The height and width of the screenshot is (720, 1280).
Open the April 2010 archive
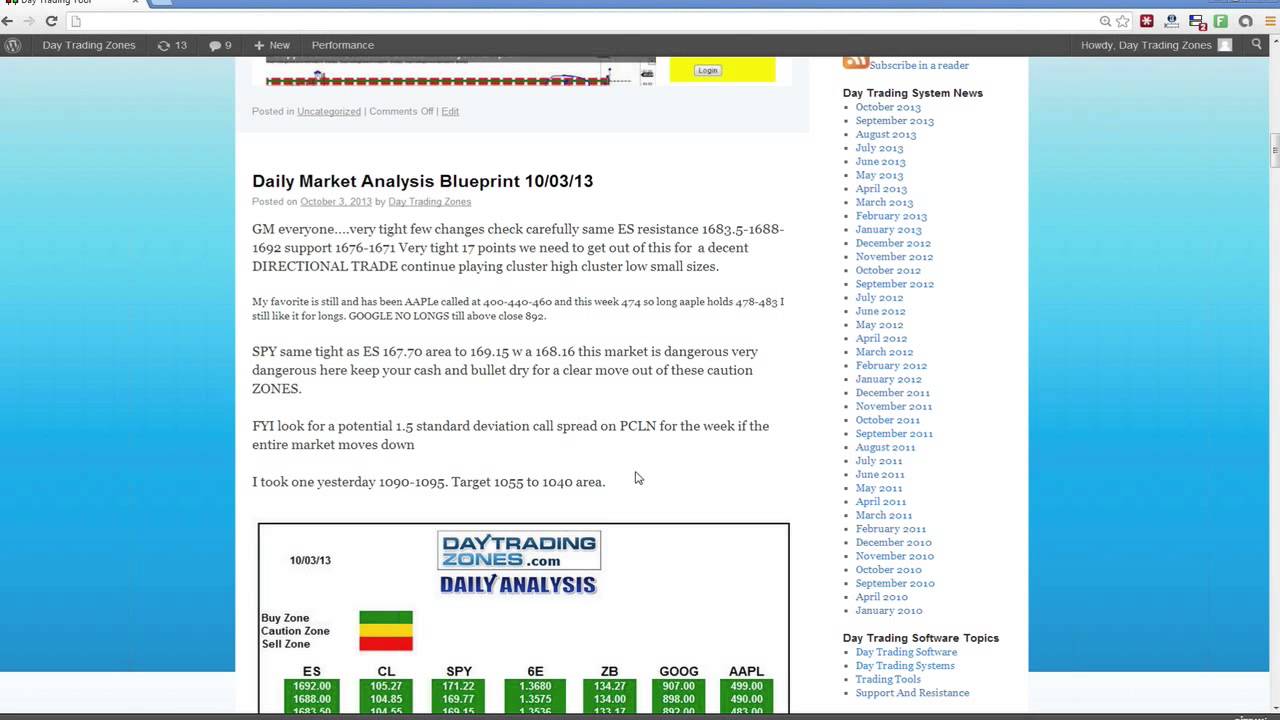881,597
